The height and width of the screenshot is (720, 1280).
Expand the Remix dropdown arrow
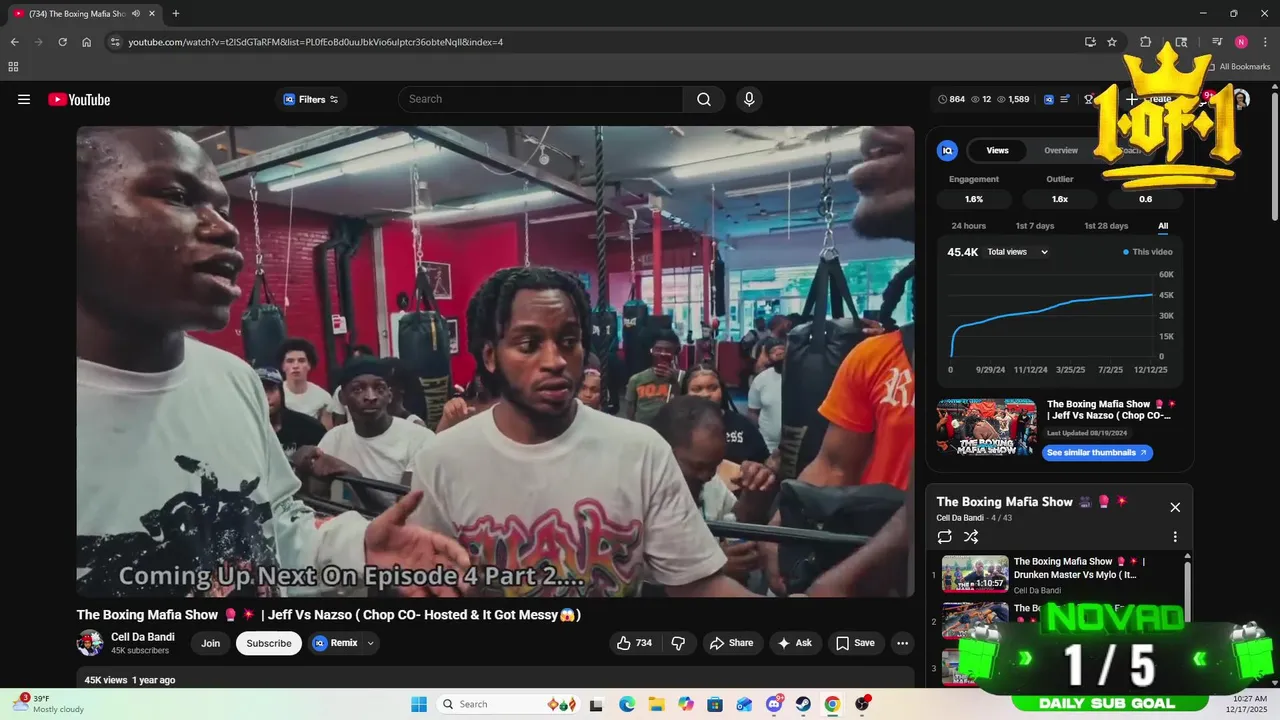click(x=371, y=643)
